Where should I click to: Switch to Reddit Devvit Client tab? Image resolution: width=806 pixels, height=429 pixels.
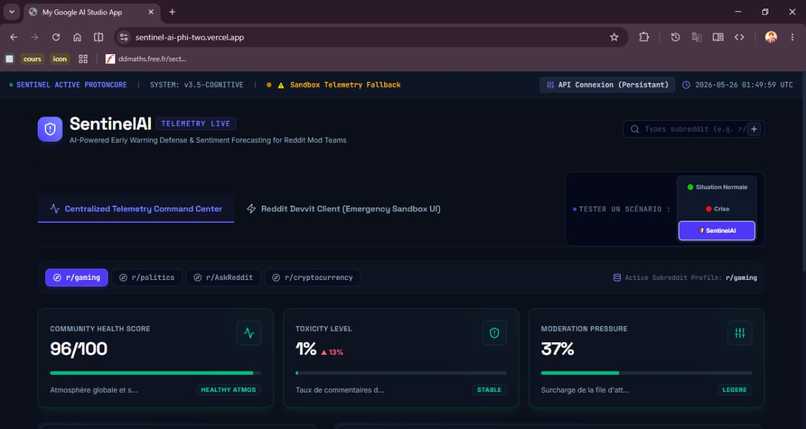coord(343,209)
